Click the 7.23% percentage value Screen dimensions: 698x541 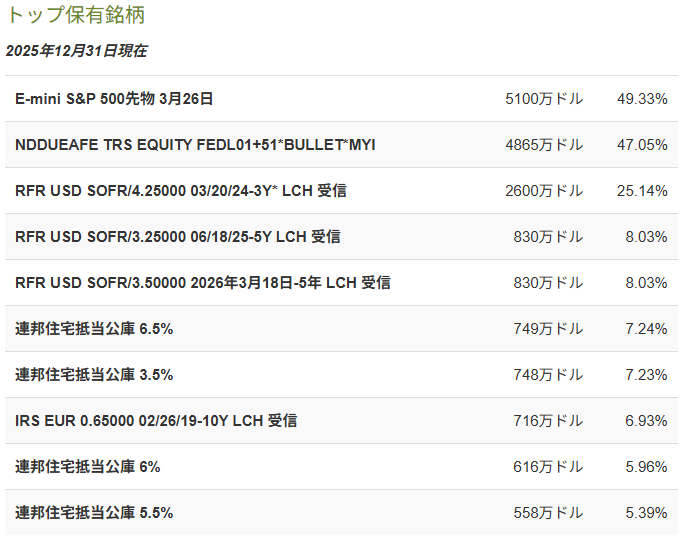pos(646,375)
